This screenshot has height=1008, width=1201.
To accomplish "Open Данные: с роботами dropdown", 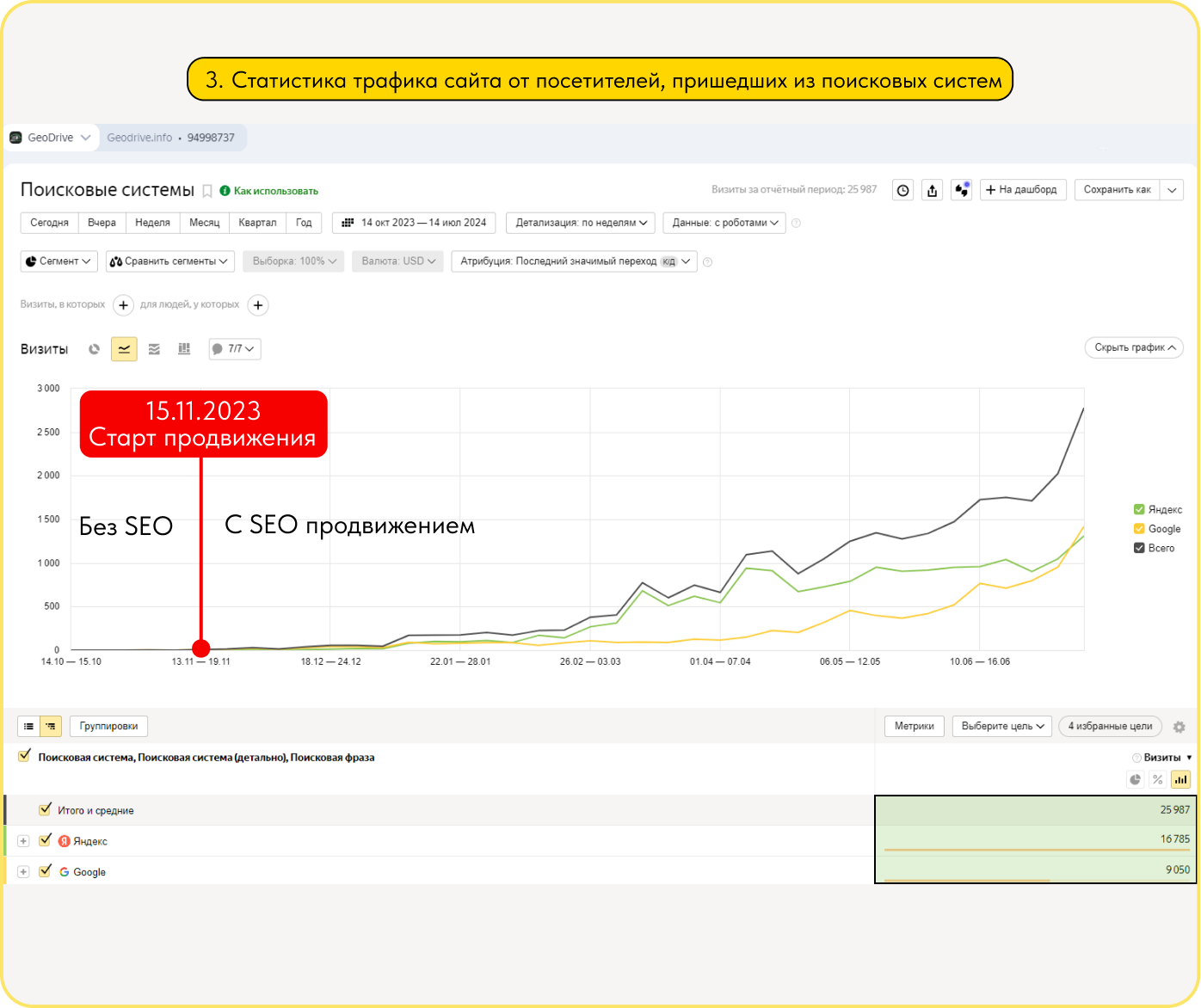I will pos(724,223).
